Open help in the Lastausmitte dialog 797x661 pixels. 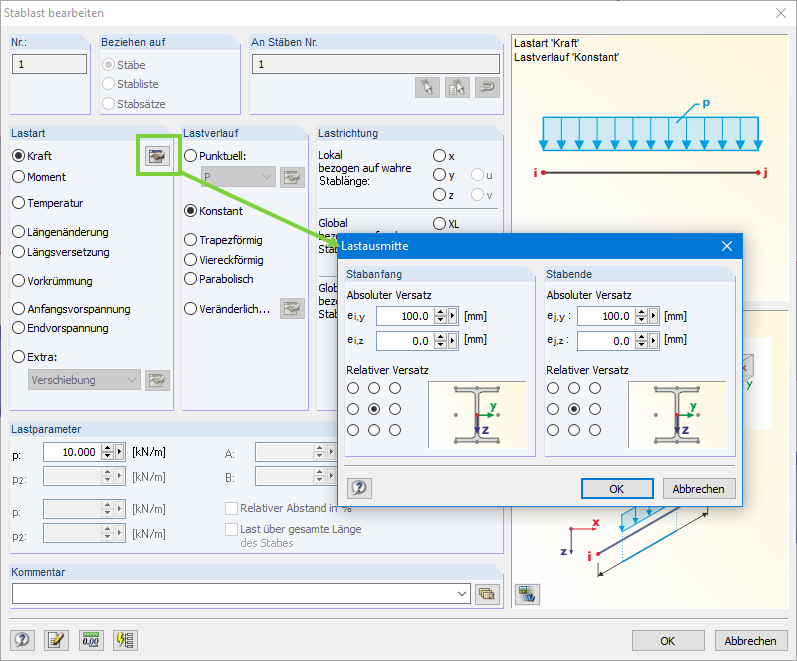359,488
